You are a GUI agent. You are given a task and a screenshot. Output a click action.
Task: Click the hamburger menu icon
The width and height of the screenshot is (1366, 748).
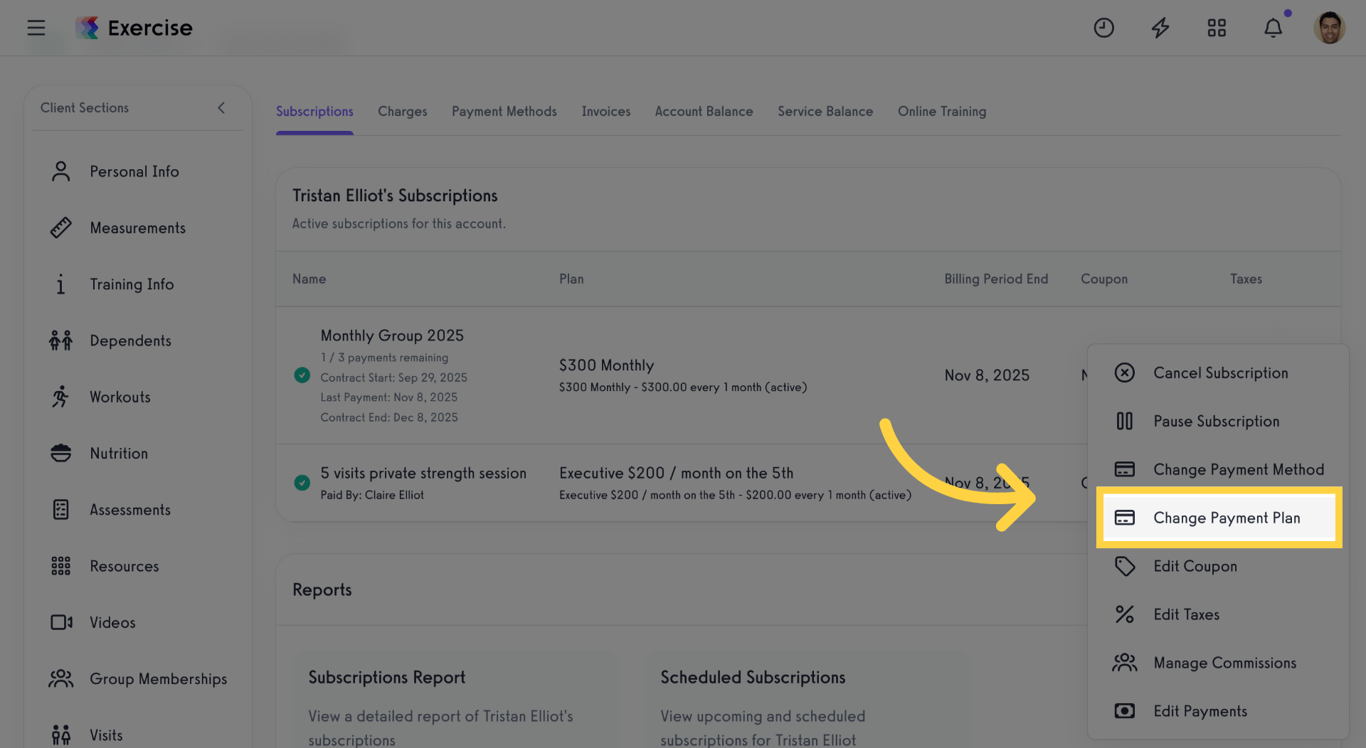pos(36,27)
